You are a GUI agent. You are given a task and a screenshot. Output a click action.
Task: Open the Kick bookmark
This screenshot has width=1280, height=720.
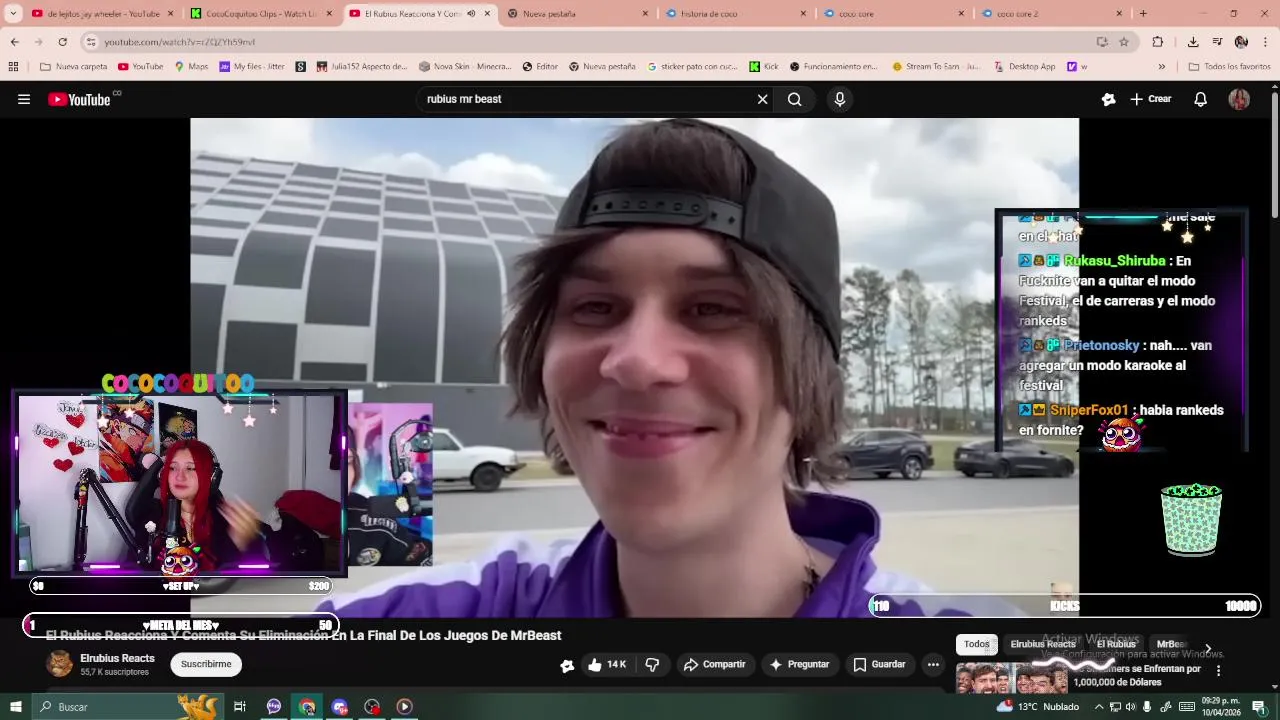point(764,67)
